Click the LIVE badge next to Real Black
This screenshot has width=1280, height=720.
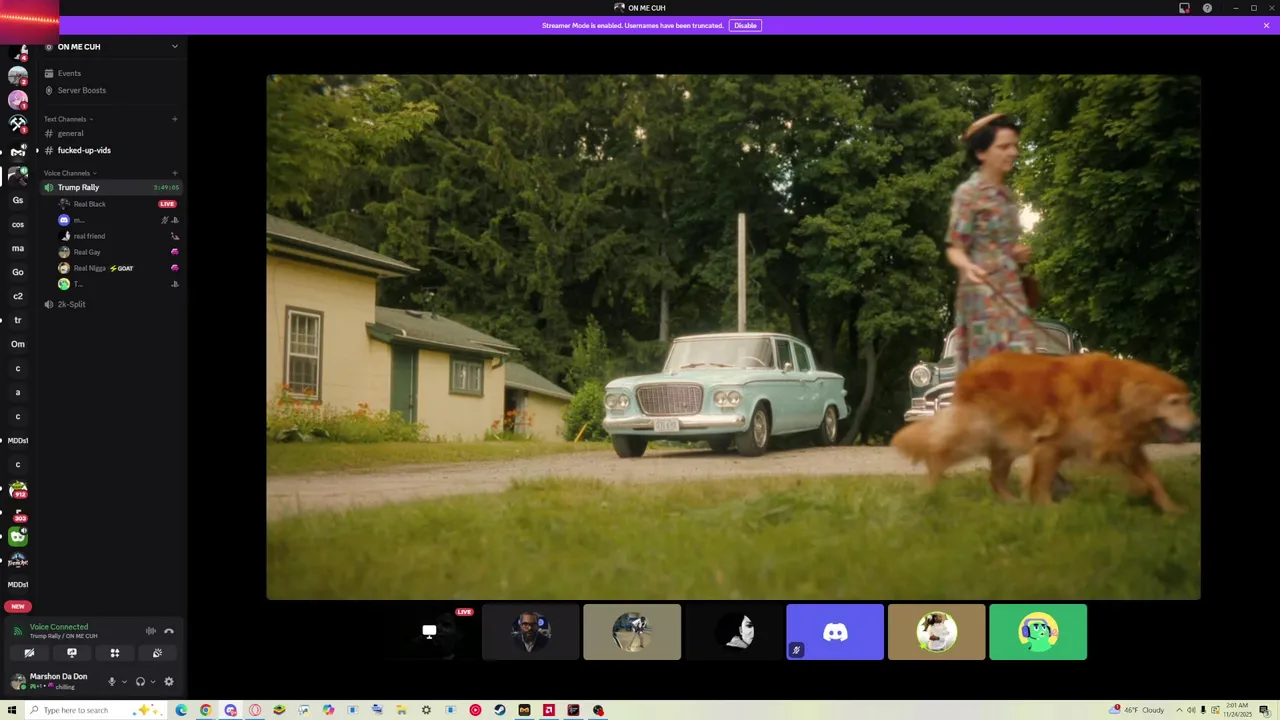[x=167, y=204]
